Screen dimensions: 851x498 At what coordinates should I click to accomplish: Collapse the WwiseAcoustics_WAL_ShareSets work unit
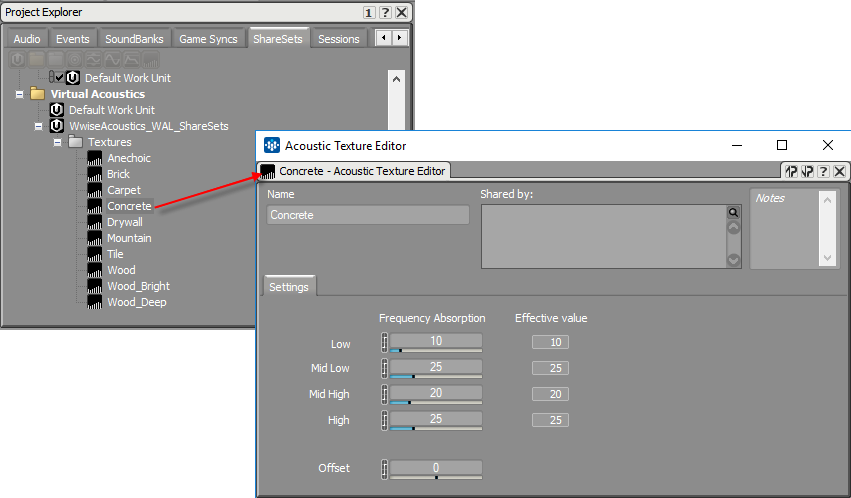(x=38, y=126)
